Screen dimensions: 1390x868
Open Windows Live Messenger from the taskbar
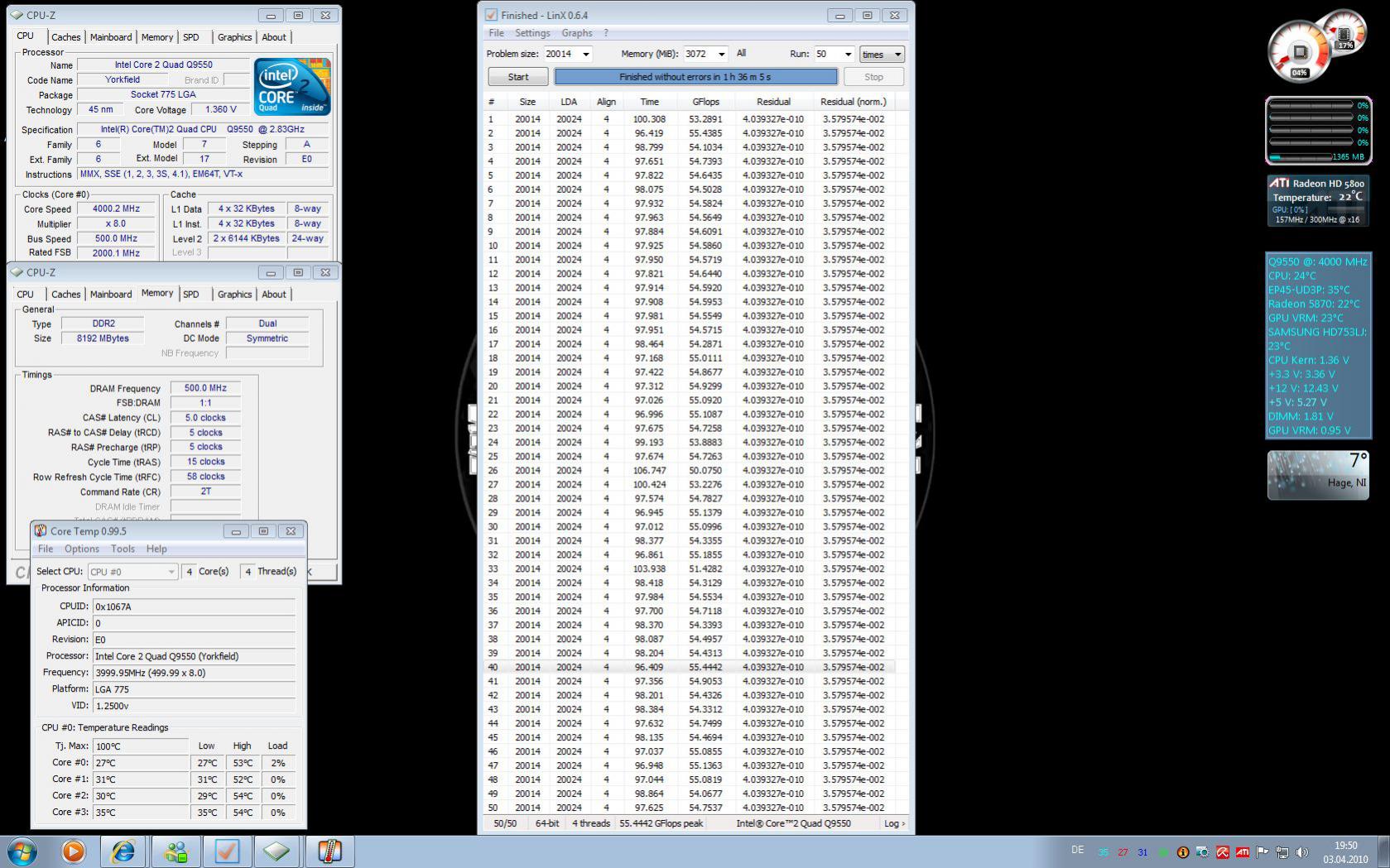(x=176, y=851)
